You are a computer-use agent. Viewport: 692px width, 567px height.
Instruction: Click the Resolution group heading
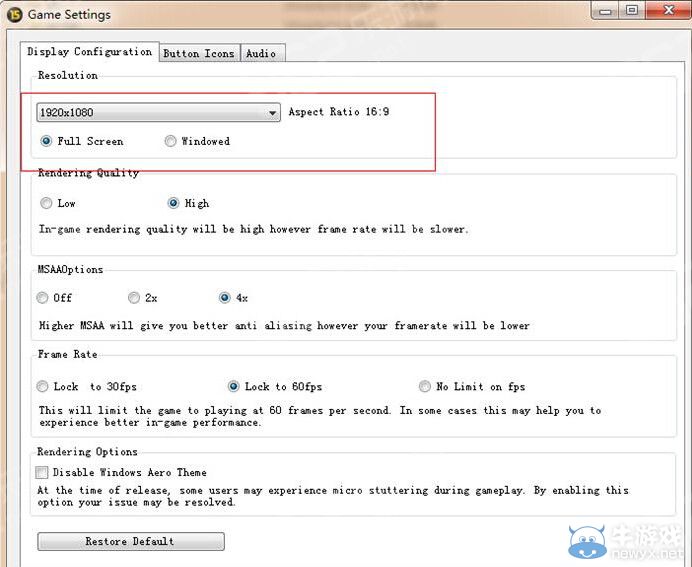(68, 75)
